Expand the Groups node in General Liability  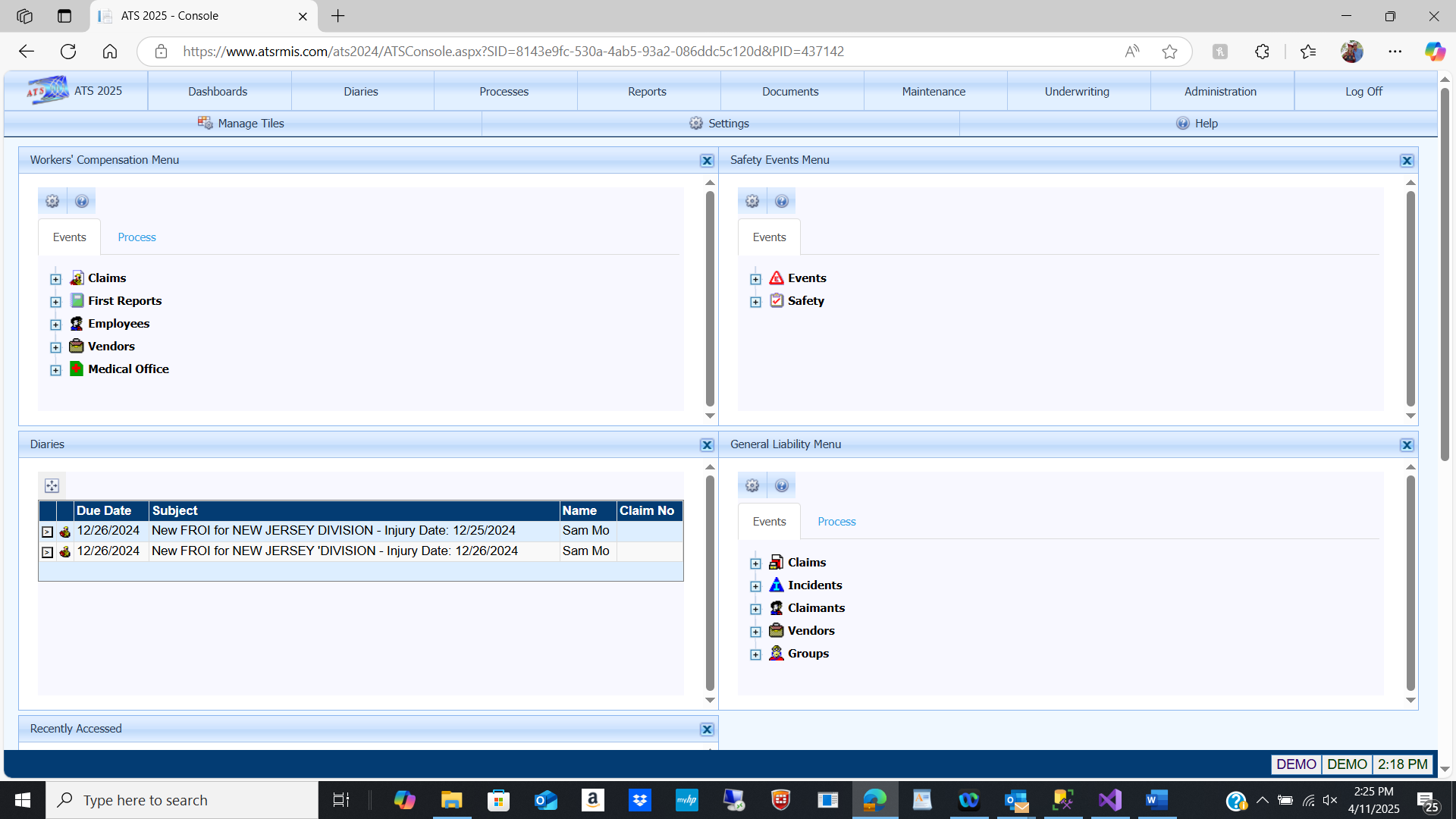pos(755,654)
